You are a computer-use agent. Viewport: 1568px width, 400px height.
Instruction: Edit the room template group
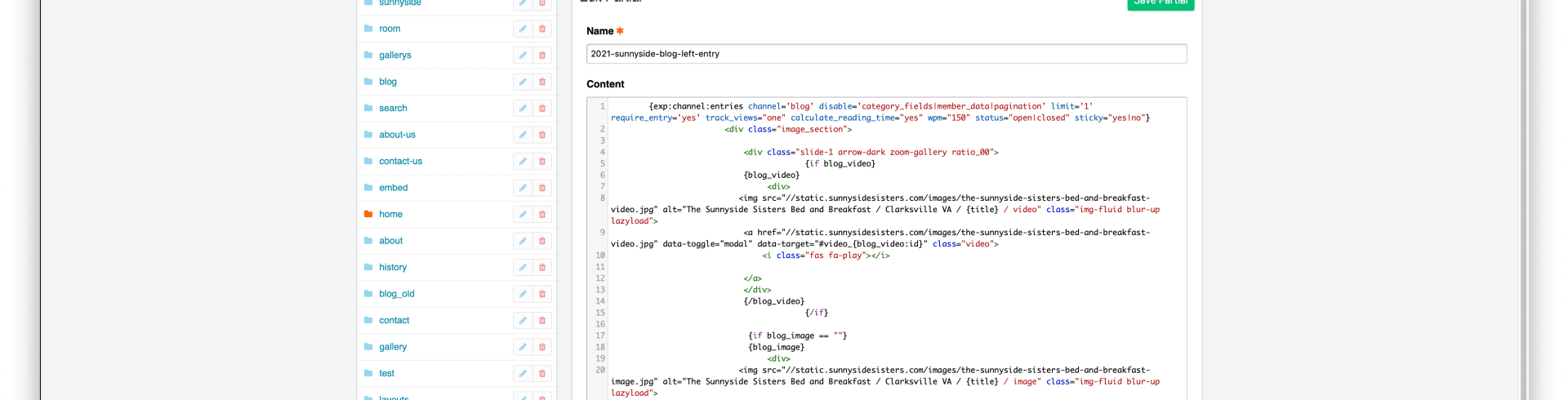tap(523, 29)
